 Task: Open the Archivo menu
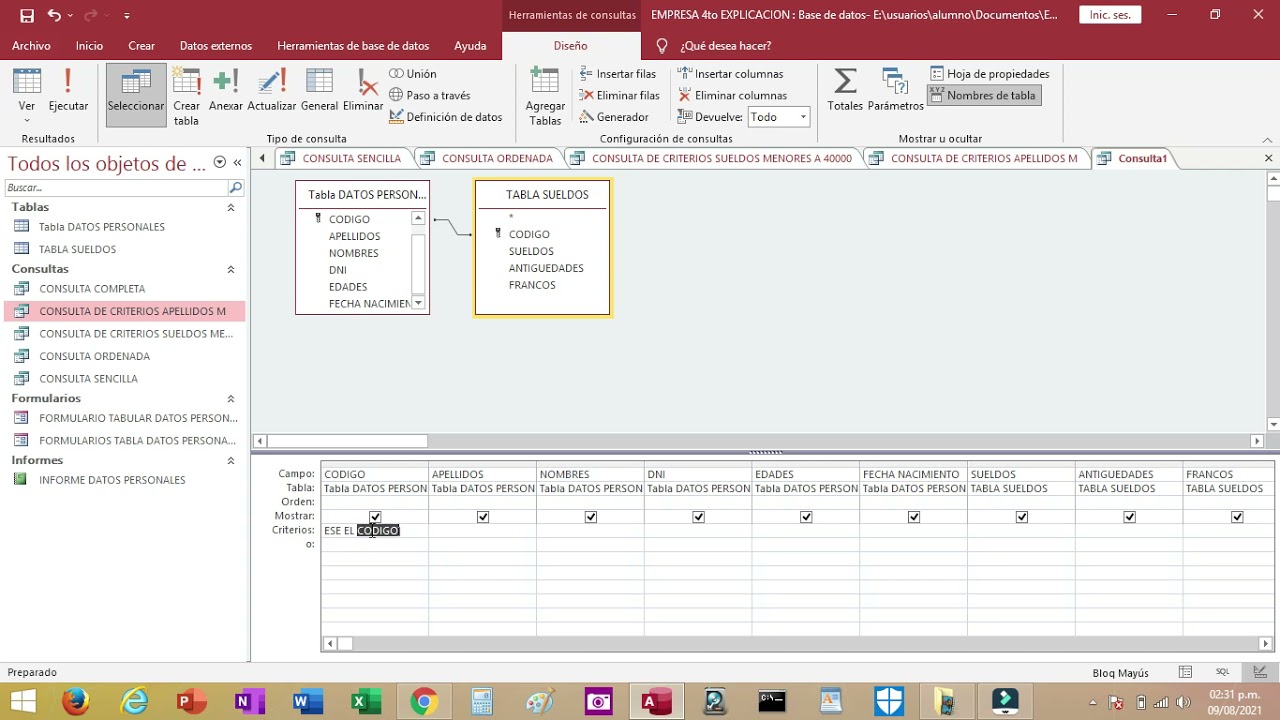coord(31,46)
